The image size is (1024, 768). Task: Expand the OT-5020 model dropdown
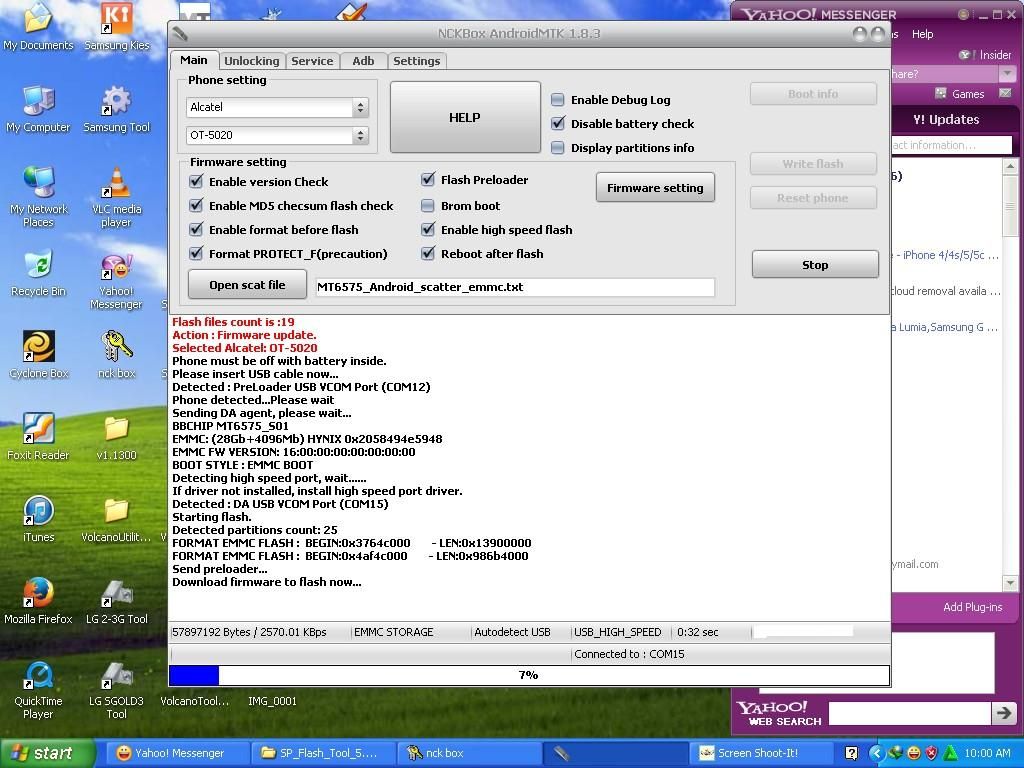(x=360, y=135)
